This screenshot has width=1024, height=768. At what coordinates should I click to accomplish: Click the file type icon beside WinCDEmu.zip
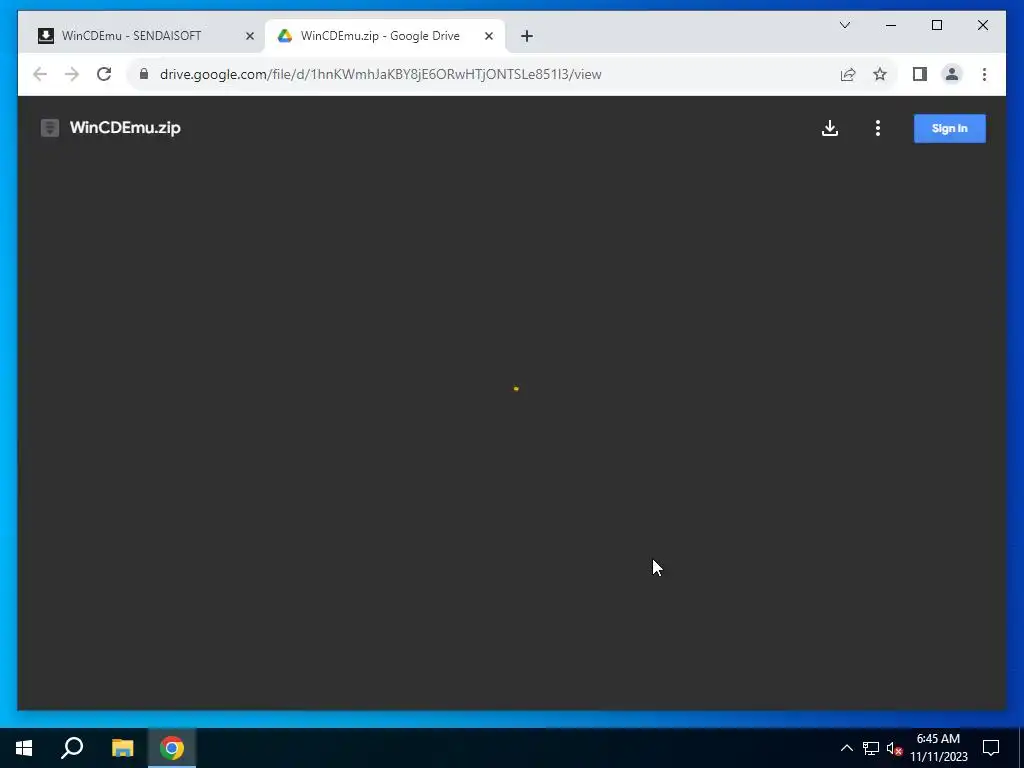pos(50,128)
